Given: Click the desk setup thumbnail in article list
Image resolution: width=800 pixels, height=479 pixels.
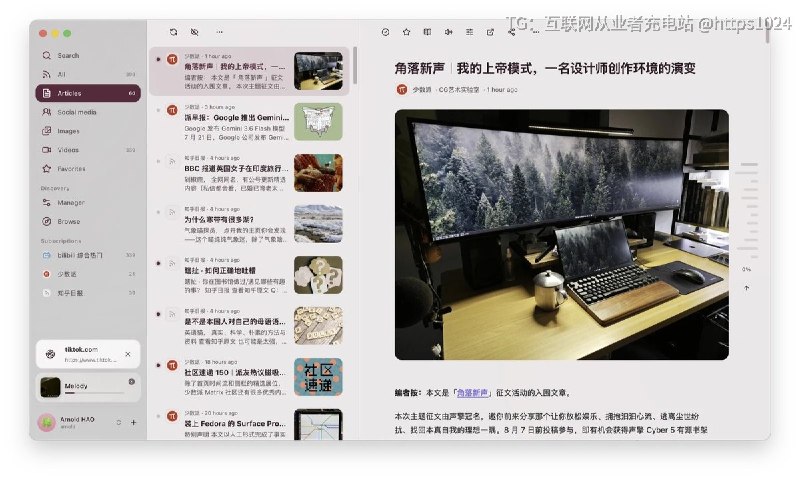Looking at the screenshot, I should (x=318, y=71).
